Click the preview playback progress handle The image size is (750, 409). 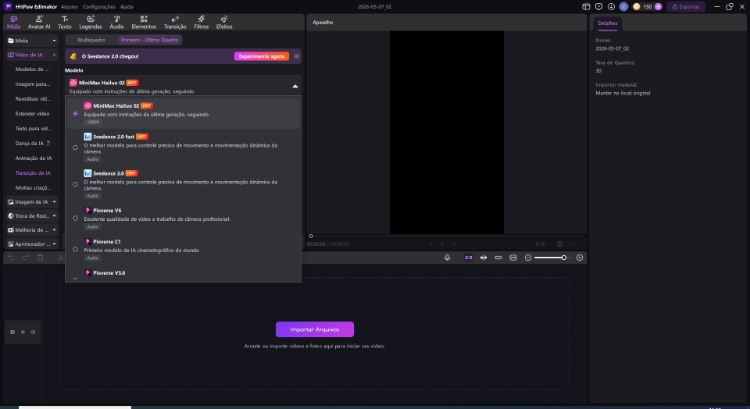[x=311, y=236]
